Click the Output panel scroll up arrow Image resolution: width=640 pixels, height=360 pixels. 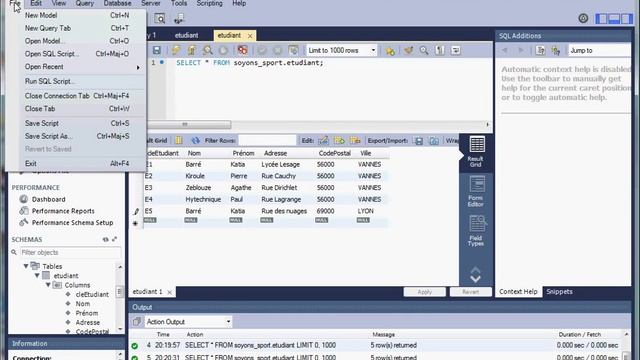627,334
